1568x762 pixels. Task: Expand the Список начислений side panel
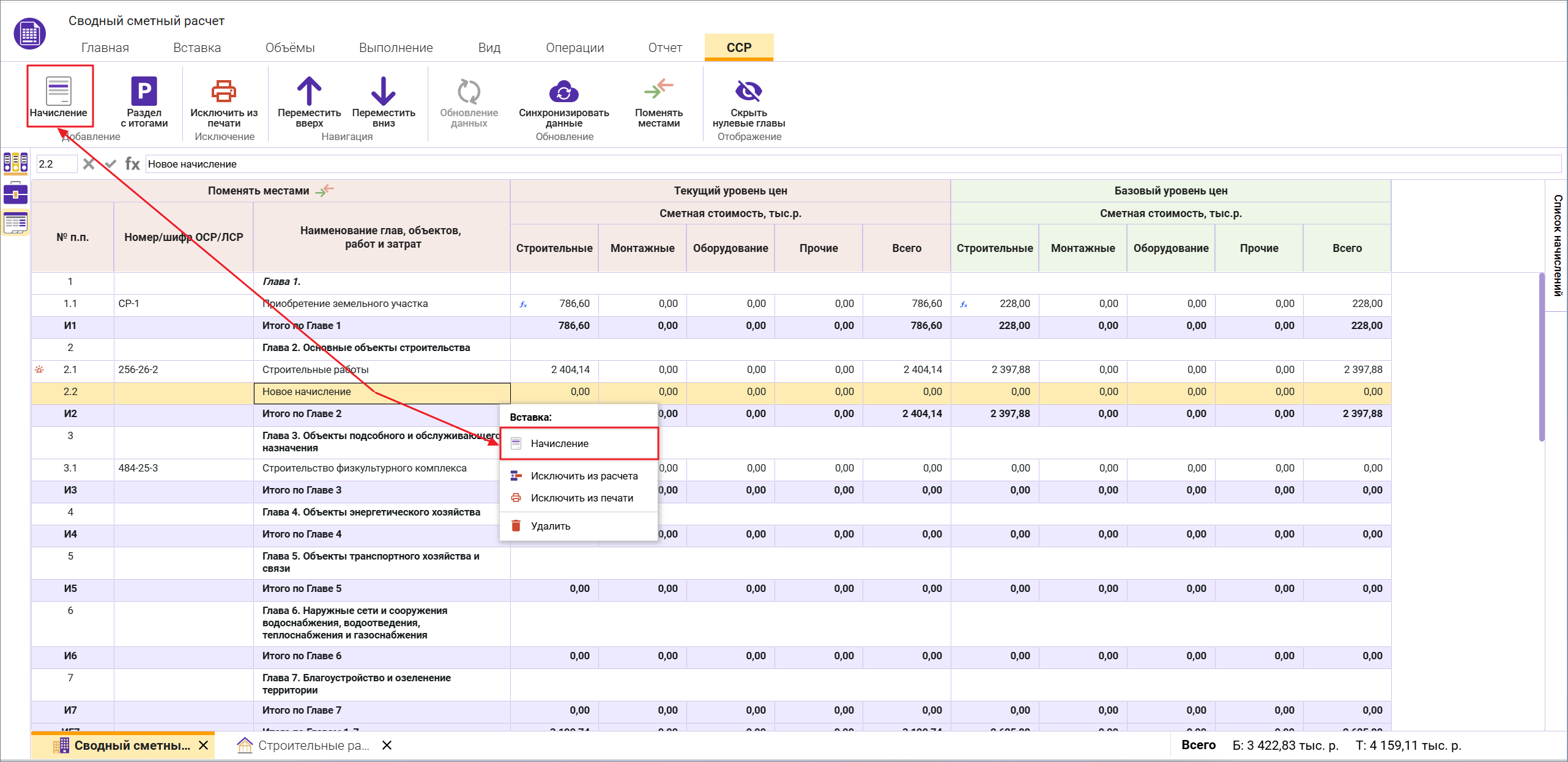(x=1558, y=246)
